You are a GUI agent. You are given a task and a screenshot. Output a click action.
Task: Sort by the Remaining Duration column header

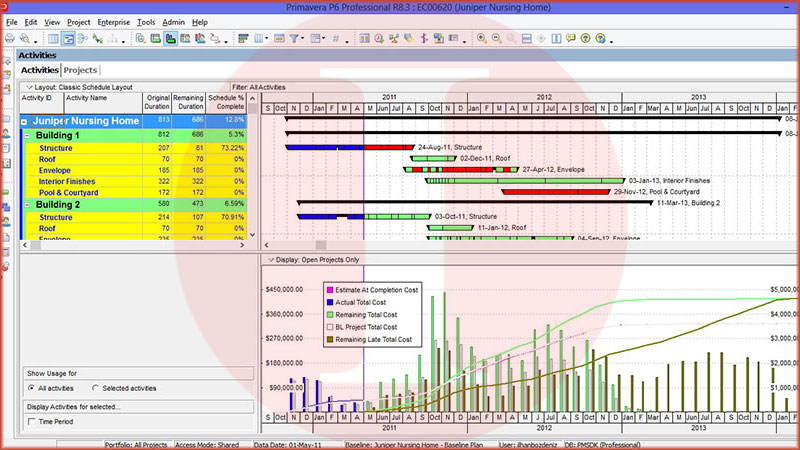(x=188, y=103)
